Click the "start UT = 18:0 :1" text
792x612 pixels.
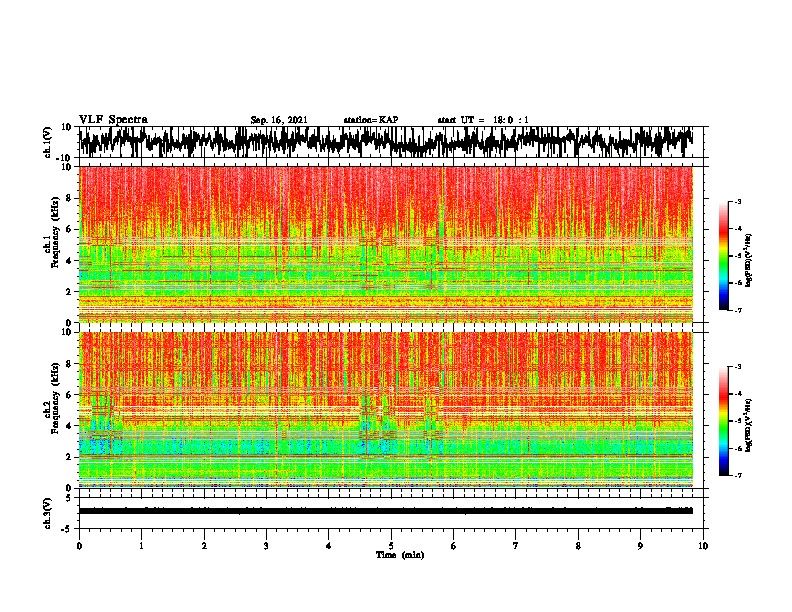(x=483, y=120)
